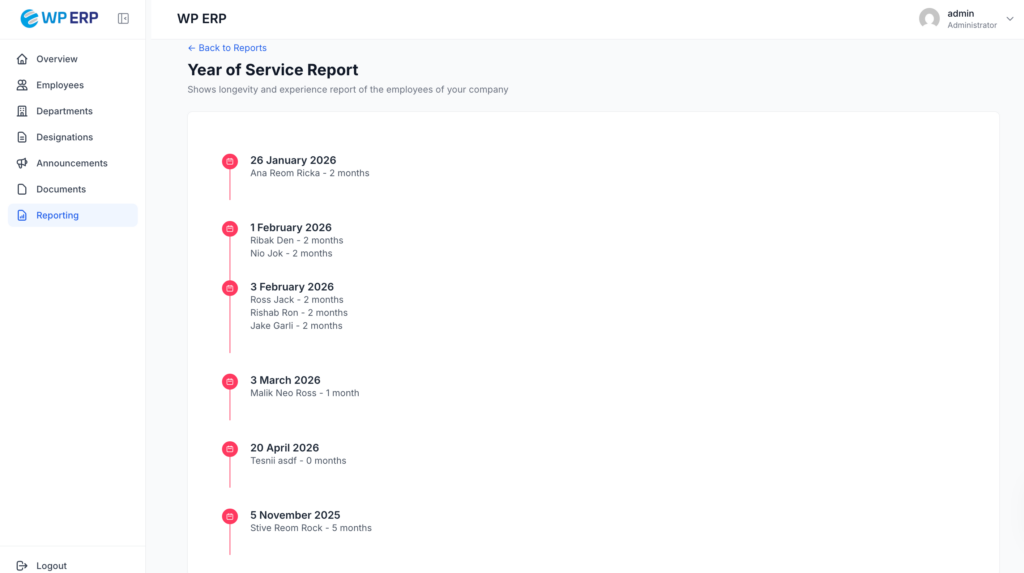This screenshot has height=573, width=1024.
Task: Click the 20 April 2026 timeline marker
Action: [229, 449]
